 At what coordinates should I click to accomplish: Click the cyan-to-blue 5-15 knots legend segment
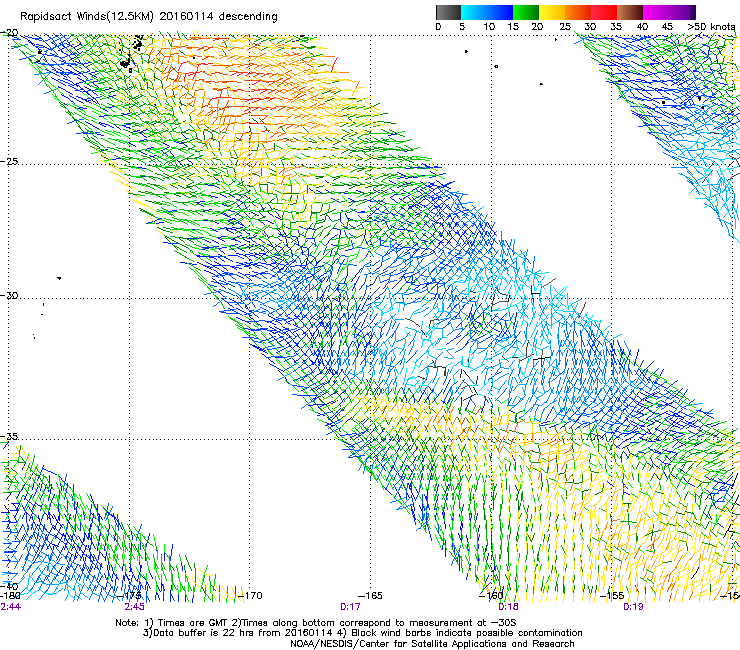pyautogui.click(x=487, y=12)
